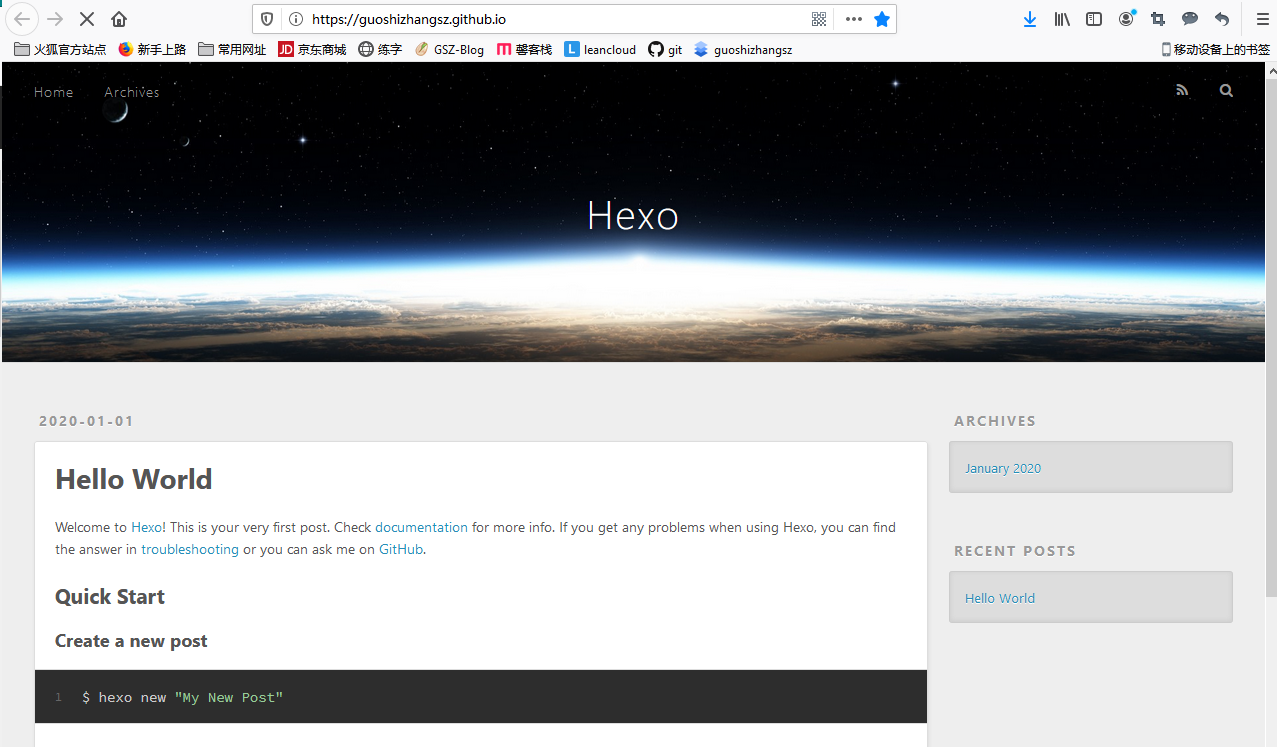Show tracking protection shield info
This screenshot has height=747, width=1277.
tap(267, 19)
